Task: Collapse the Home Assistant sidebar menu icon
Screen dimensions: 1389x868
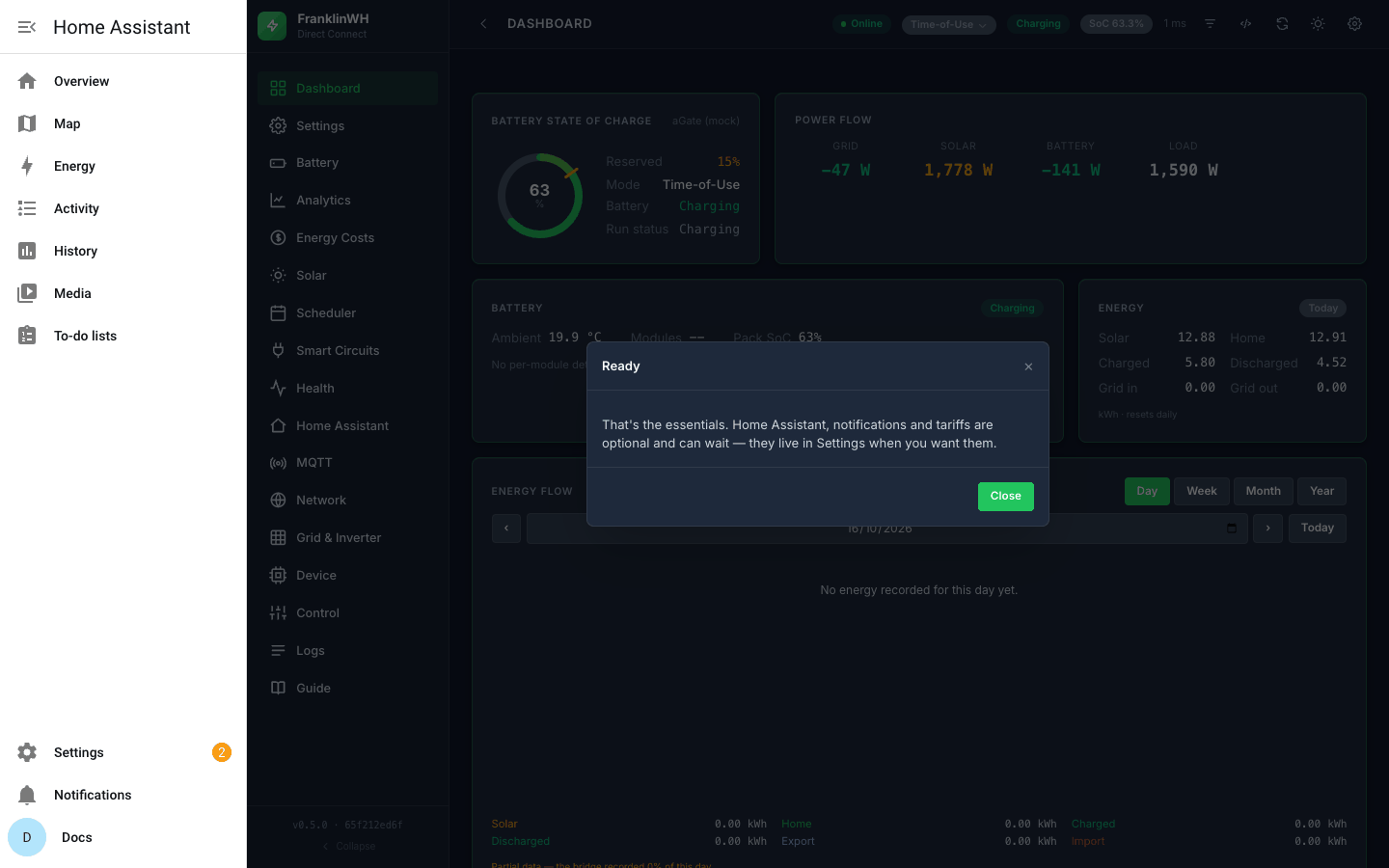Action: (x=27, y=27)
